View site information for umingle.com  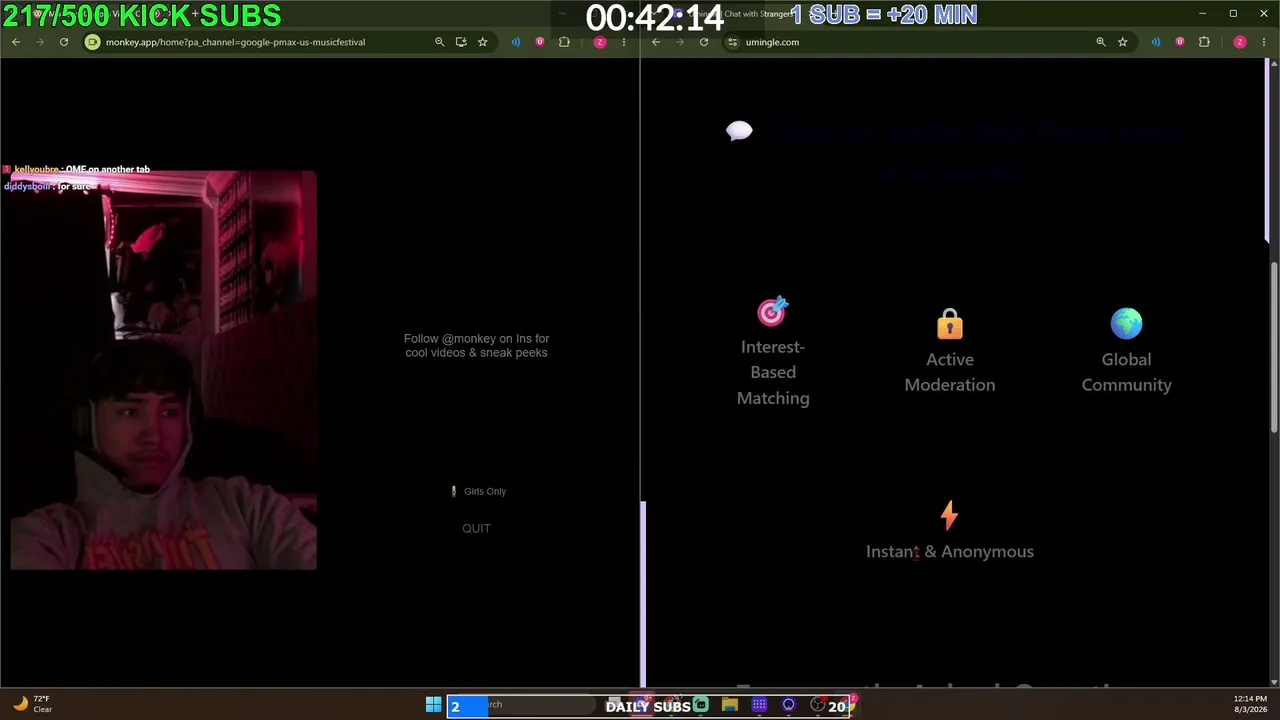pyautogui.click(x=733, y=42)
